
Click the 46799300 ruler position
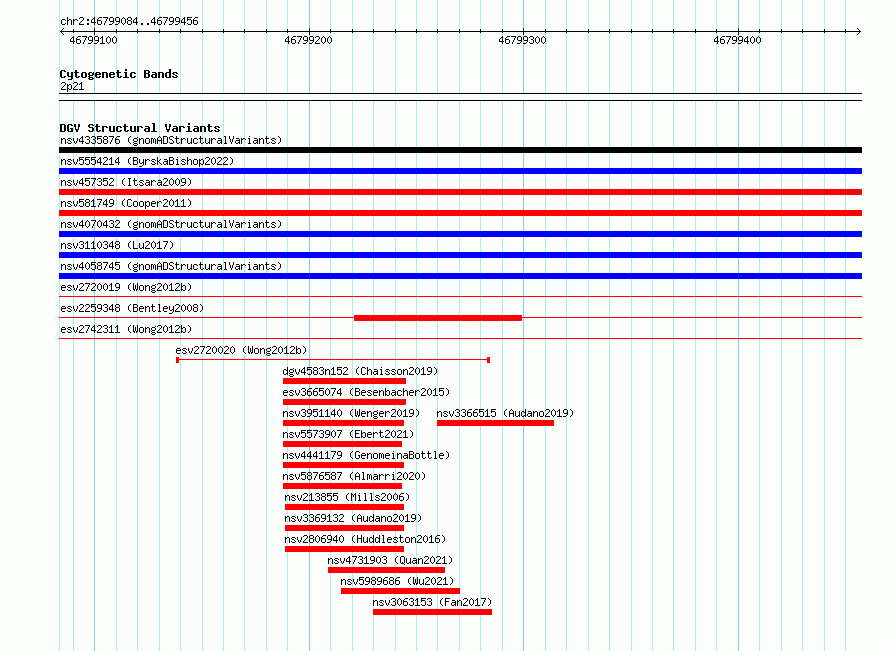(x=522, y=40)
